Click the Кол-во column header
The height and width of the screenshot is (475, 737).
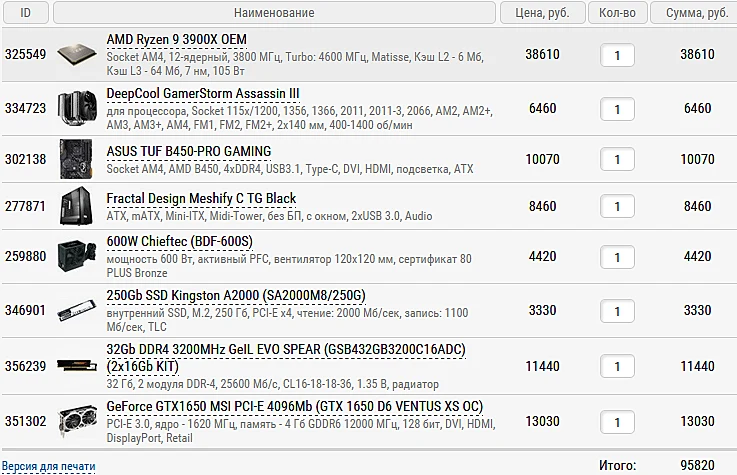[x=618, y=13]
